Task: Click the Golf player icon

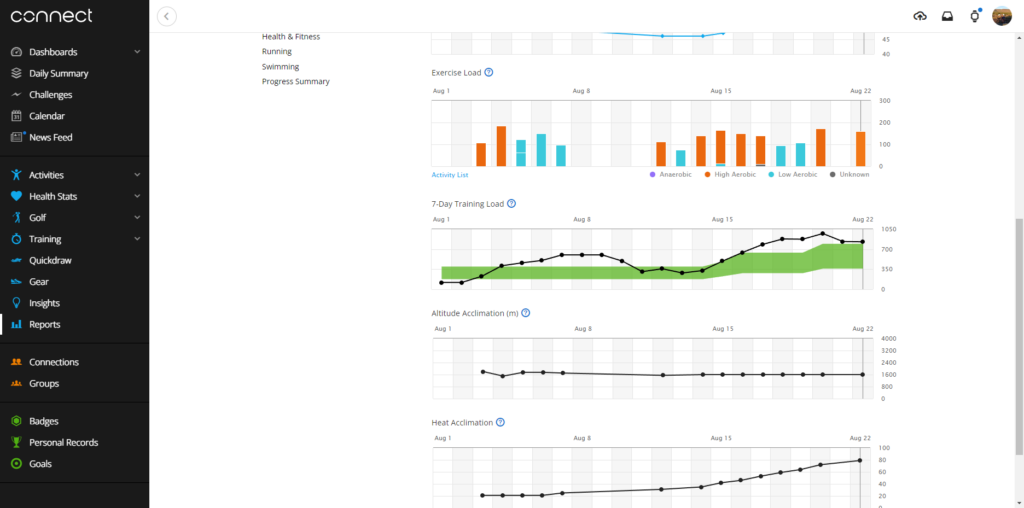Action: tap(17, 217)
